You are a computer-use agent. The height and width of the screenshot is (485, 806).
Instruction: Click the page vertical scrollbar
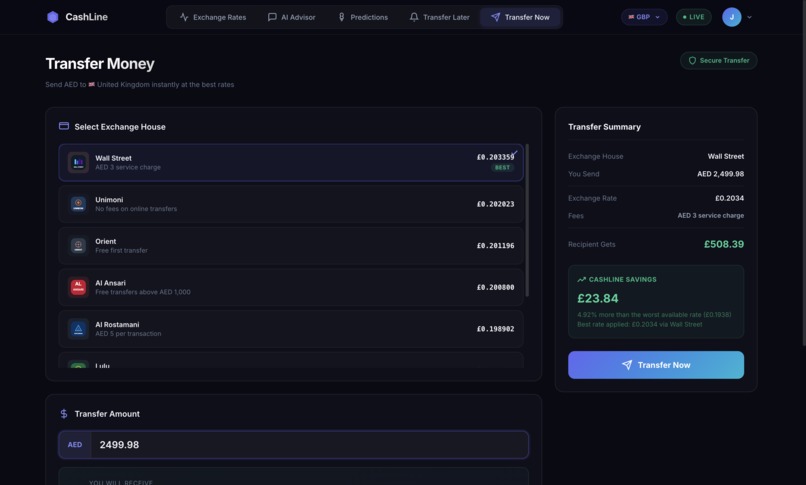[803, 172]
